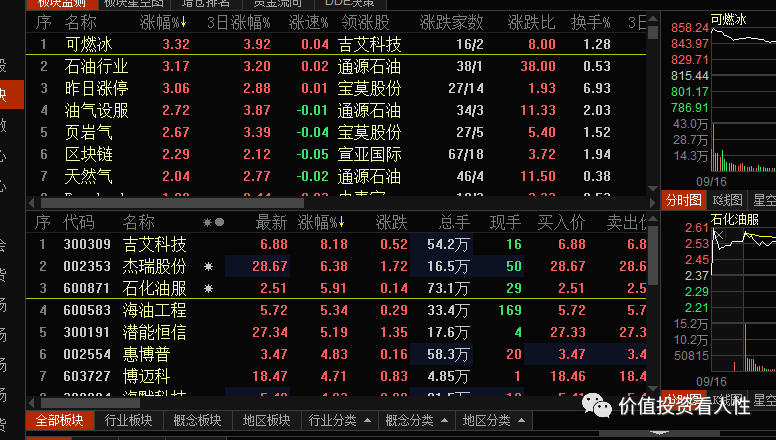
Task: Sort stock list by 买入价 column
Action: (561, 223)
